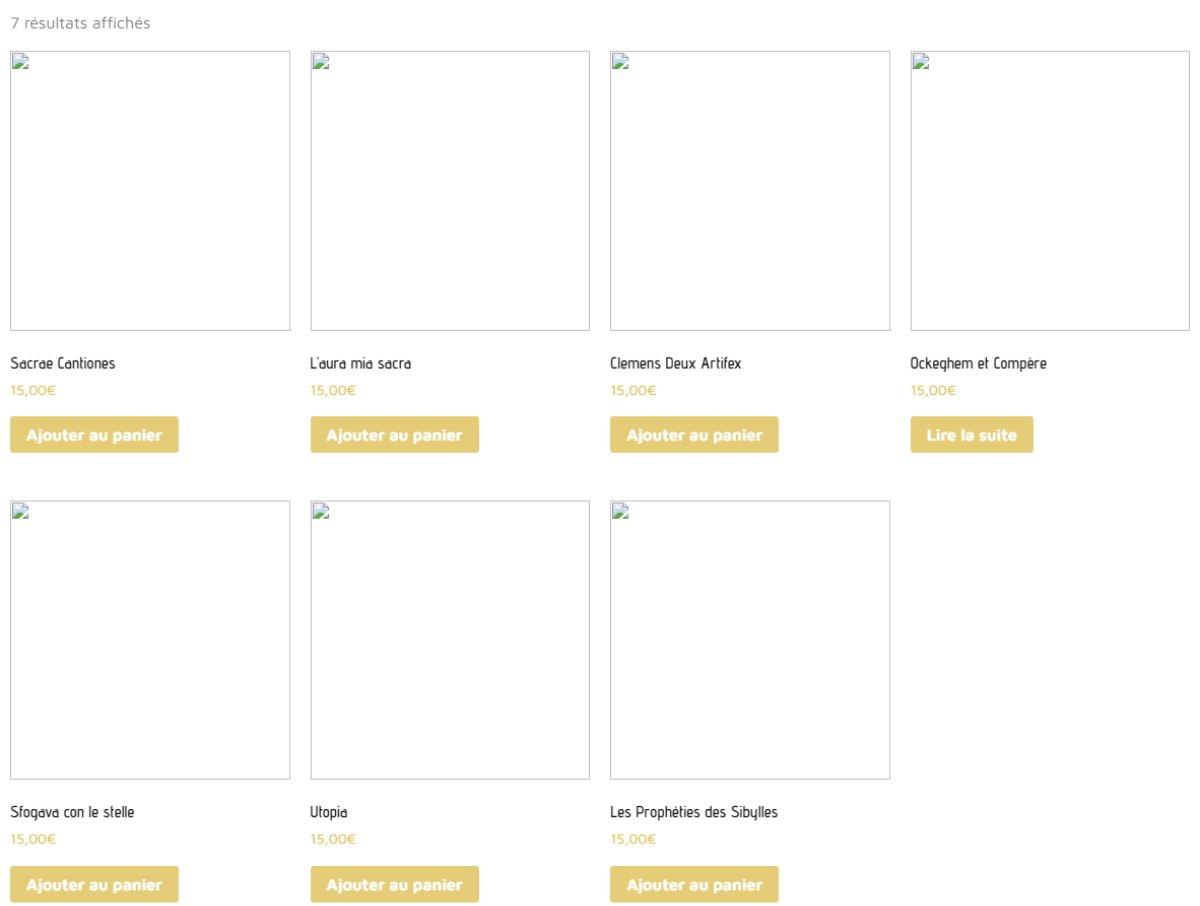Click the 15,00€ price under Sfogava con le stelle
The image size is (1200, 906).
(x=33, y=839)
